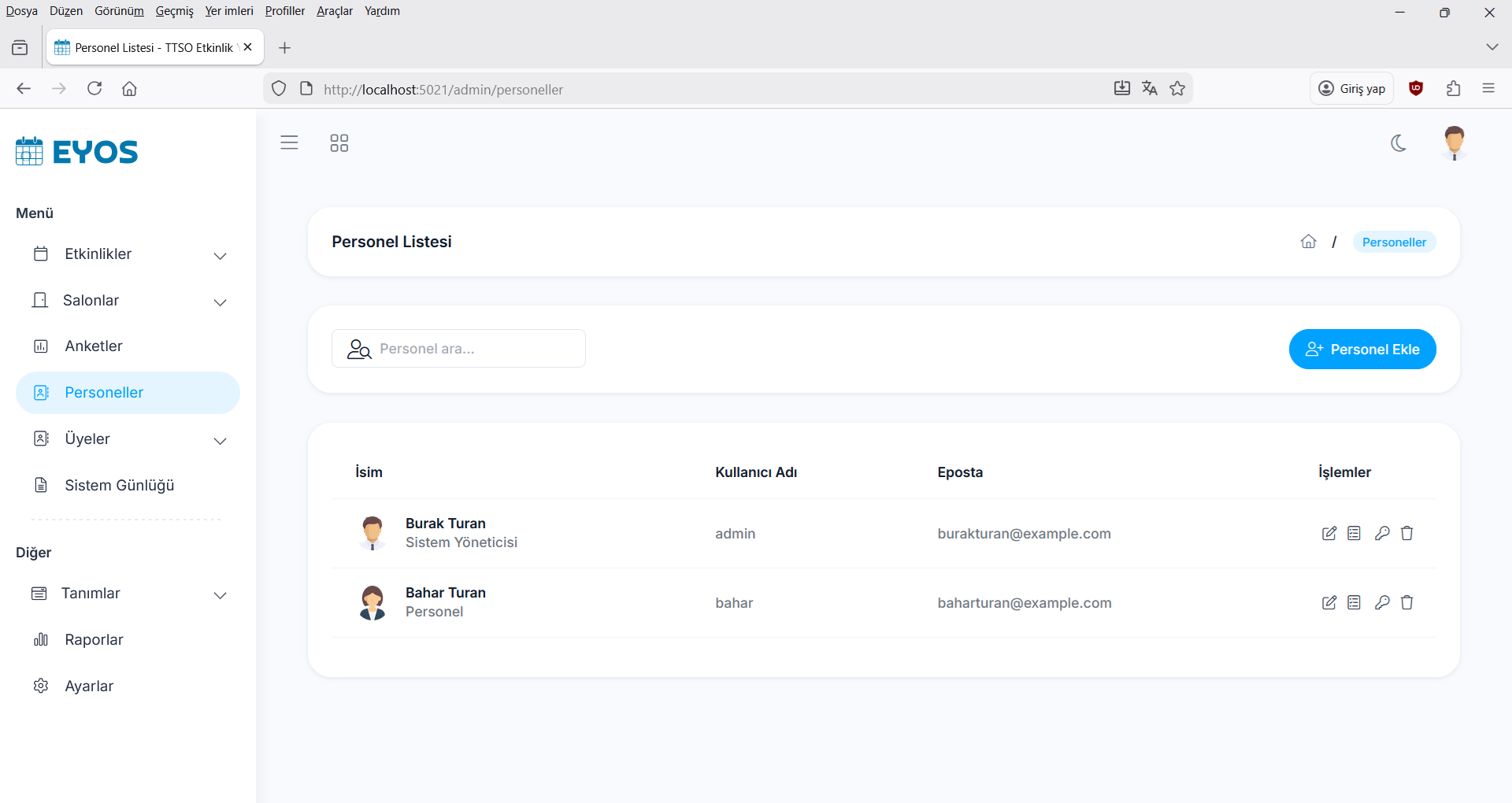Click the Personel Ekle button
Image resolution: width=1512 pixels, height=803 pixels.
[x=1362, y=350]
